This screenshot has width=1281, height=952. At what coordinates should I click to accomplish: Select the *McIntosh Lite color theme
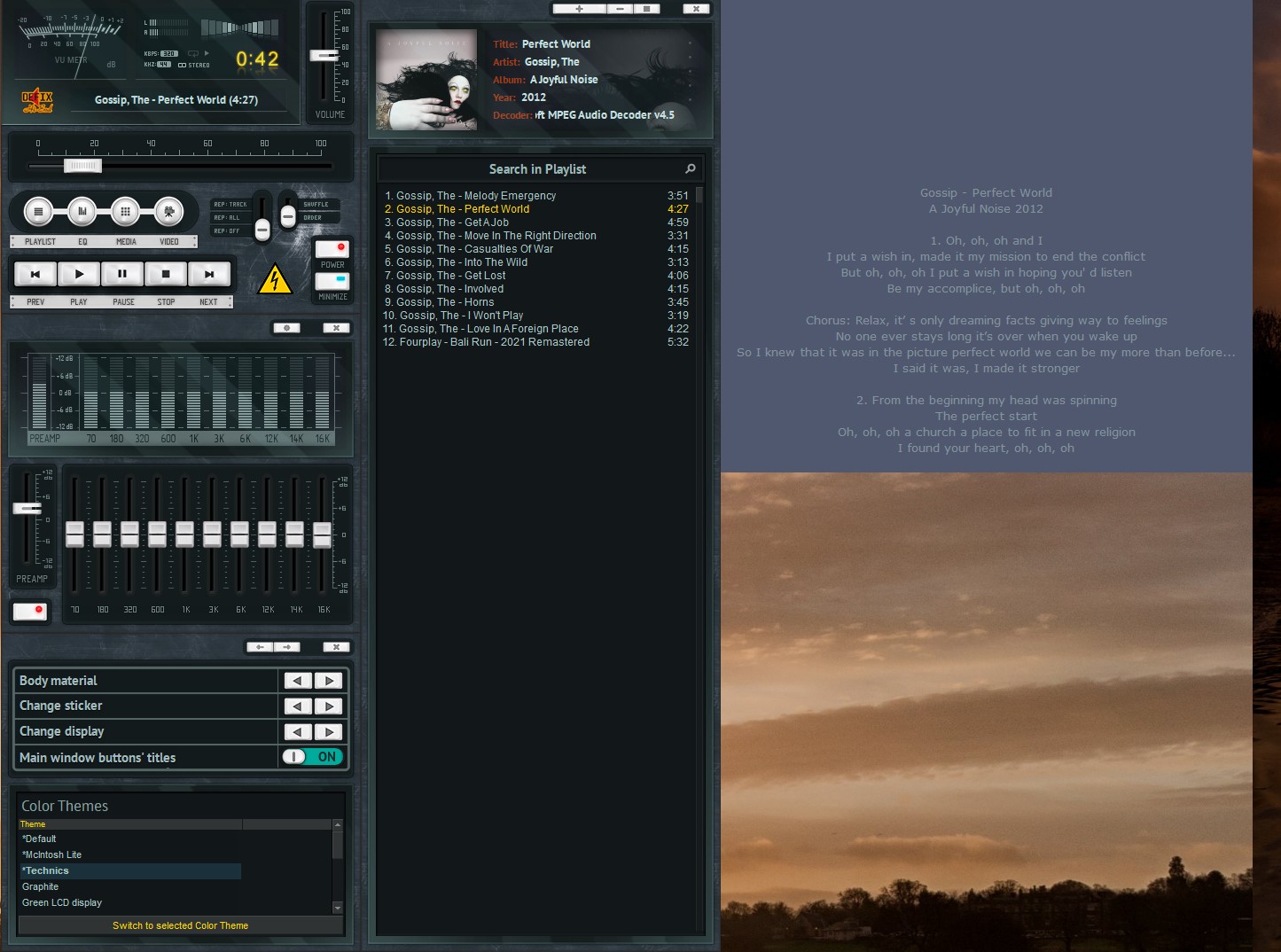129,854
